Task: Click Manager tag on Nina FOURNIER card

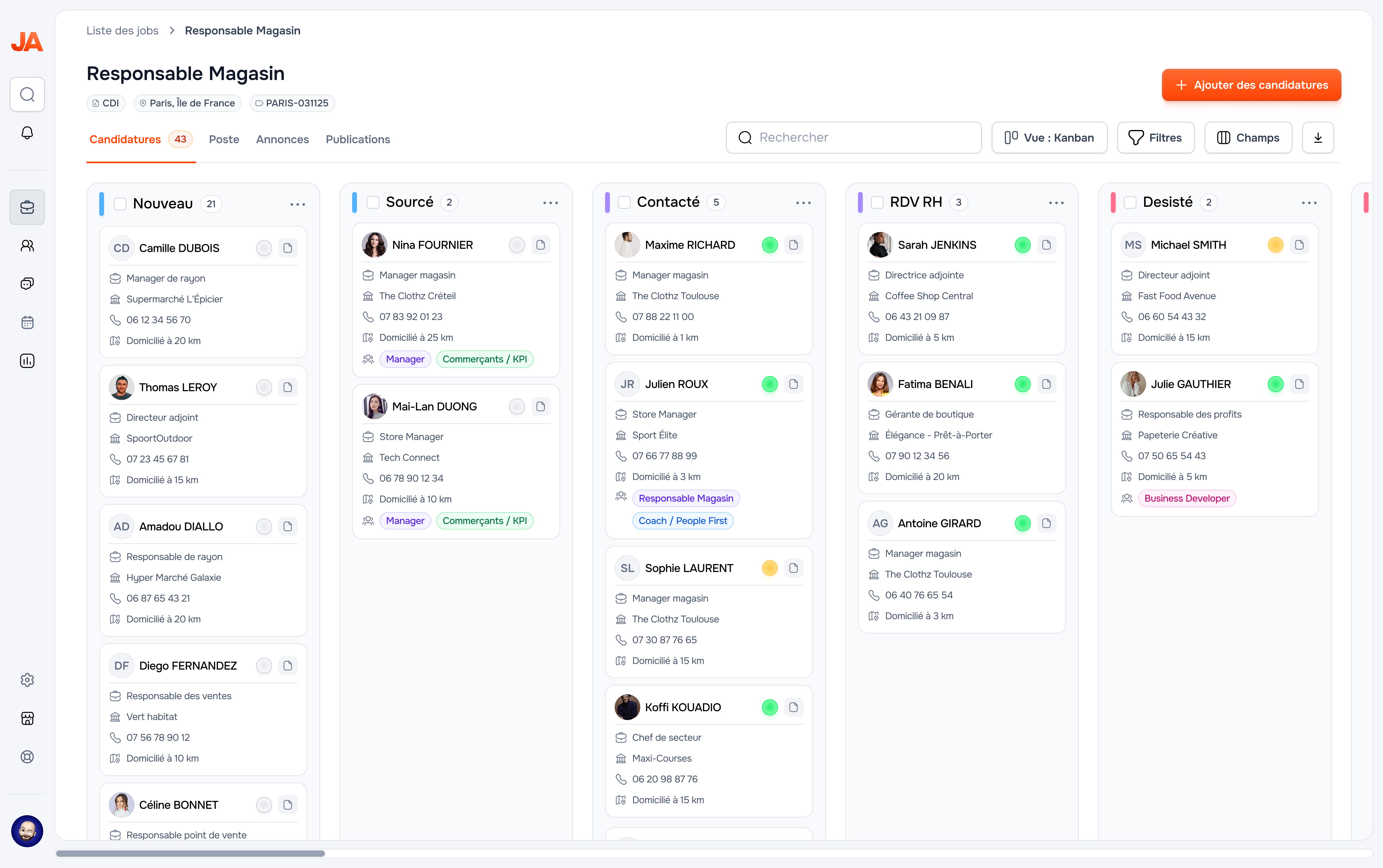Action: [405, 359]
